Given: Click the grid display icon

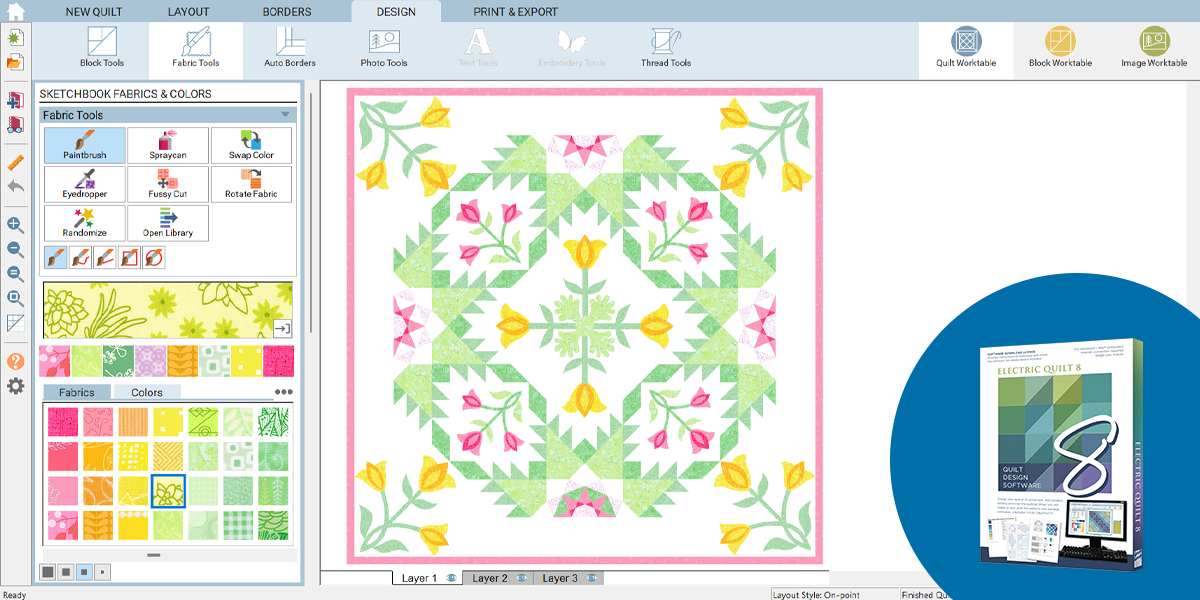Looking at the screenshot, I should click(x=15, y=323).
